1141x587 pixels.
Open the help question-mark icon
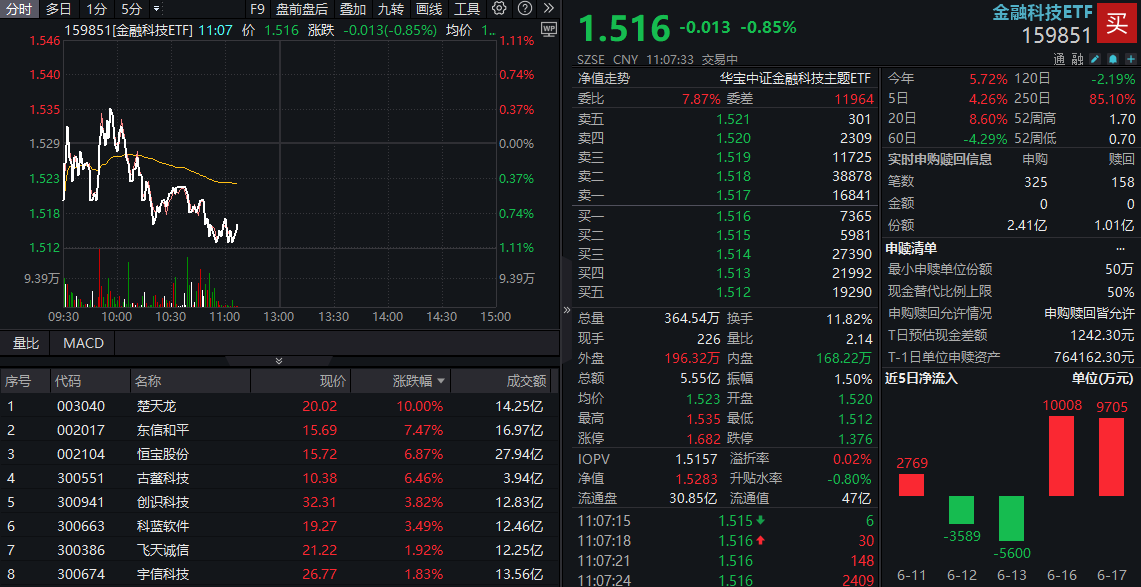tap(524, 8)
